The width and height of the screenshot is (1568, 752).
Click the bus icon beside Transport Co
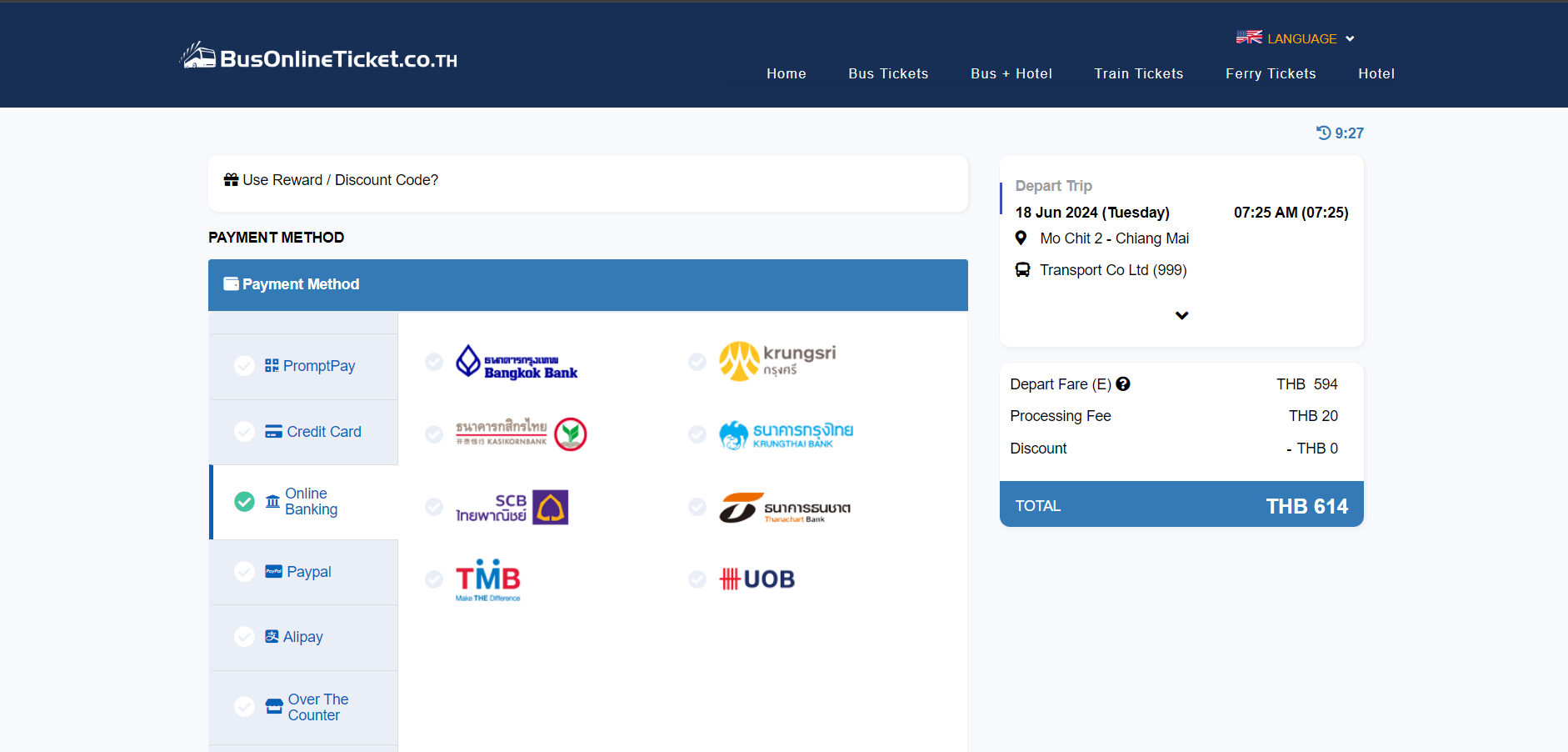tap(1022, 269)
